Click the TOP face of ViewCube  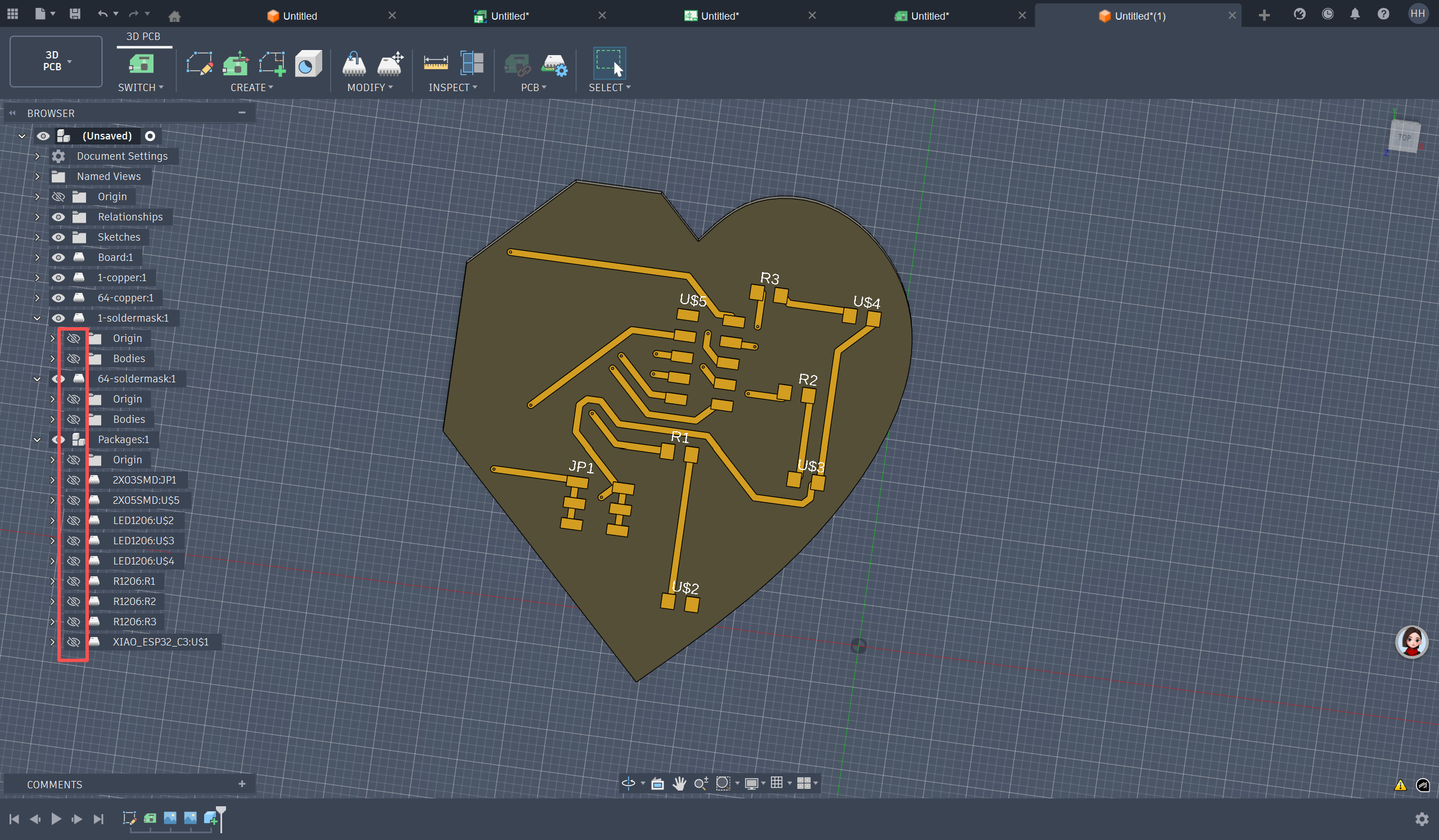point(1404,138)
